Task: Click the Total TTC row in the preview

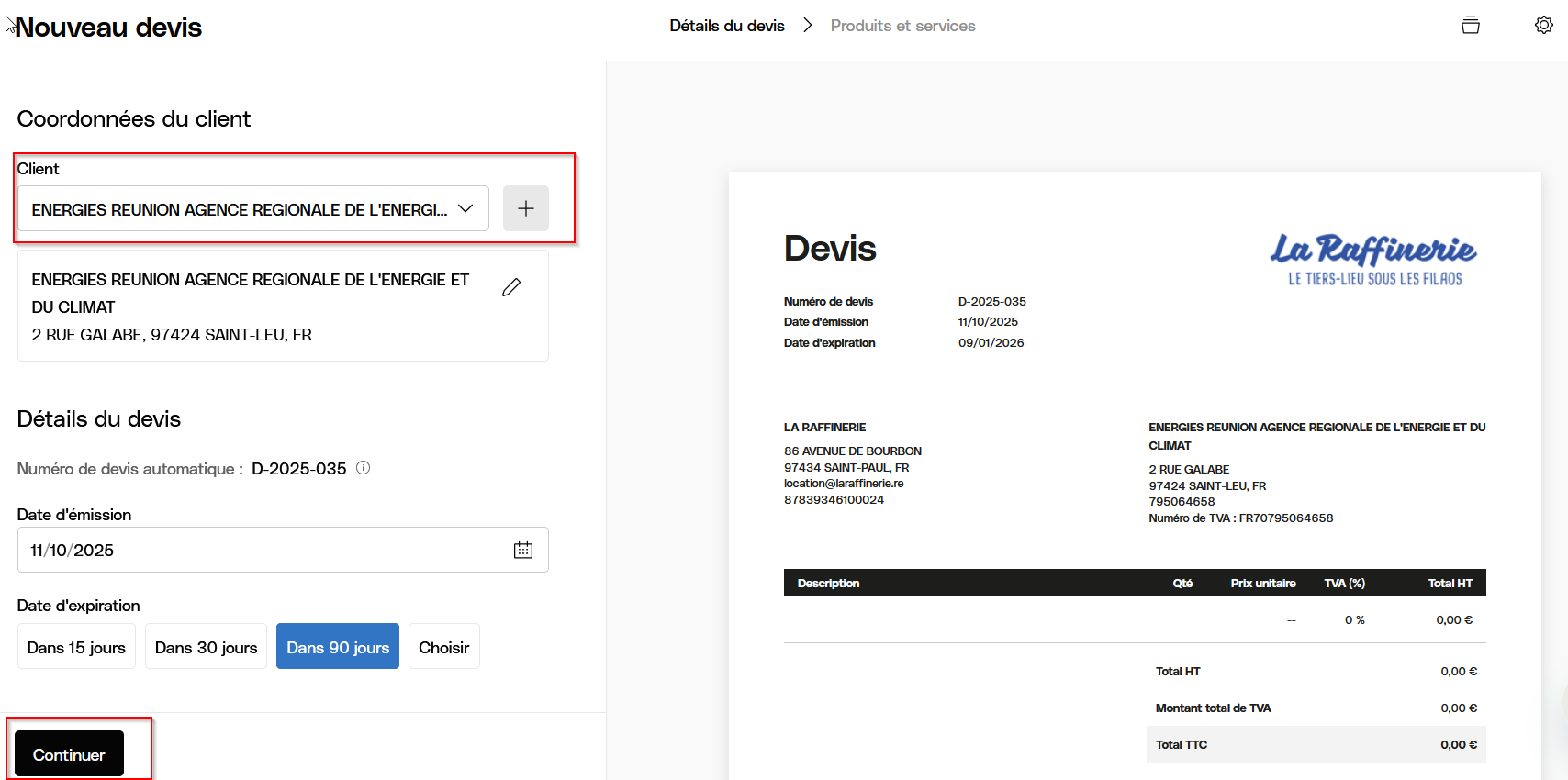Action: click(x=1316, y=744)
